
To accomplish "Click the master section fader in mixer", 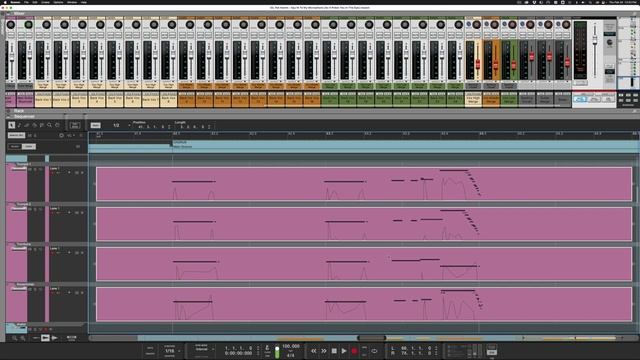I will click(595, 39).
